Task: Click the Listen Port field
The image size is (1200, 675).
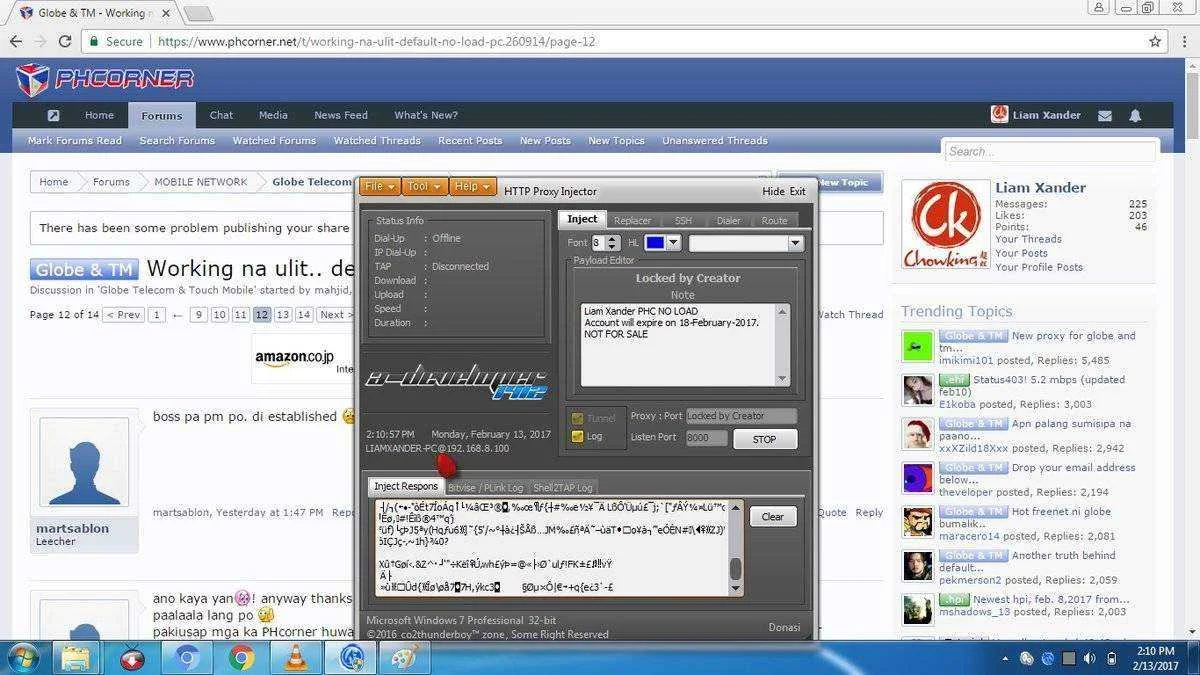Action: click(707, 438)
